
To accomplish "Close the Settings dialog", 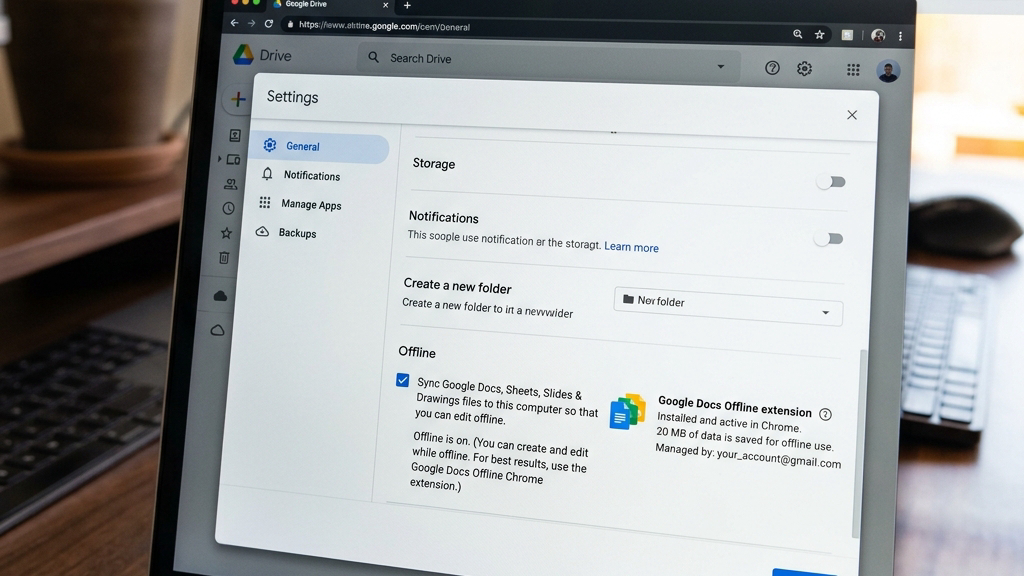I will tap(852, 115).
